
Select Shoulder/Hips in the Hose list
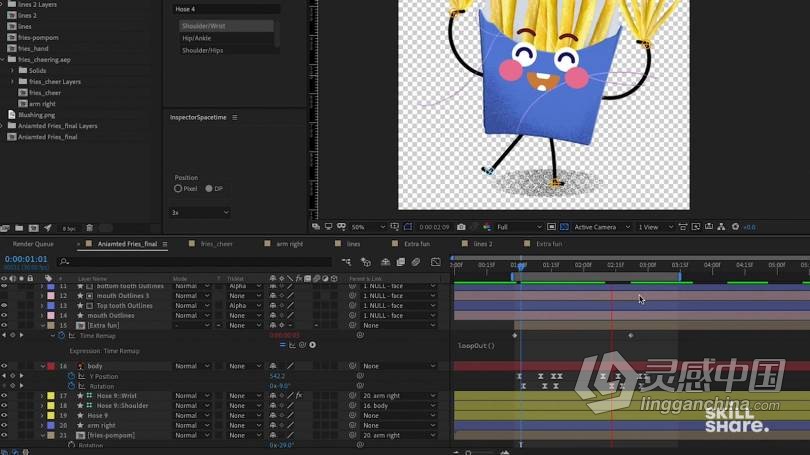tap(226, 50)
